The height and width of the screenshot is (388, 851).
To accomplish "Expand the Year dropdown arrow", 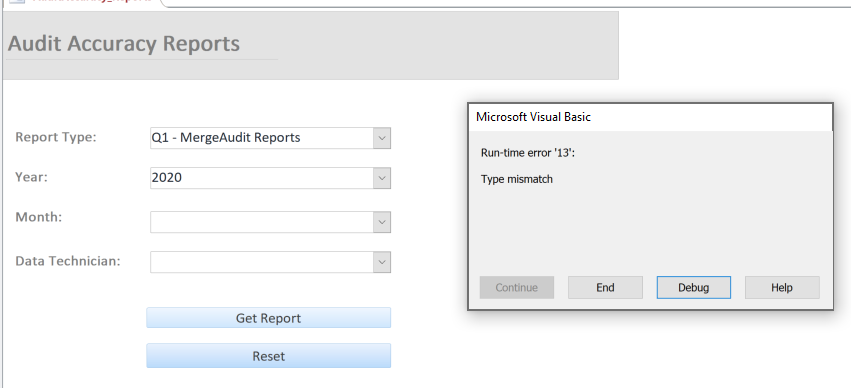I will [x=382, y=178].
